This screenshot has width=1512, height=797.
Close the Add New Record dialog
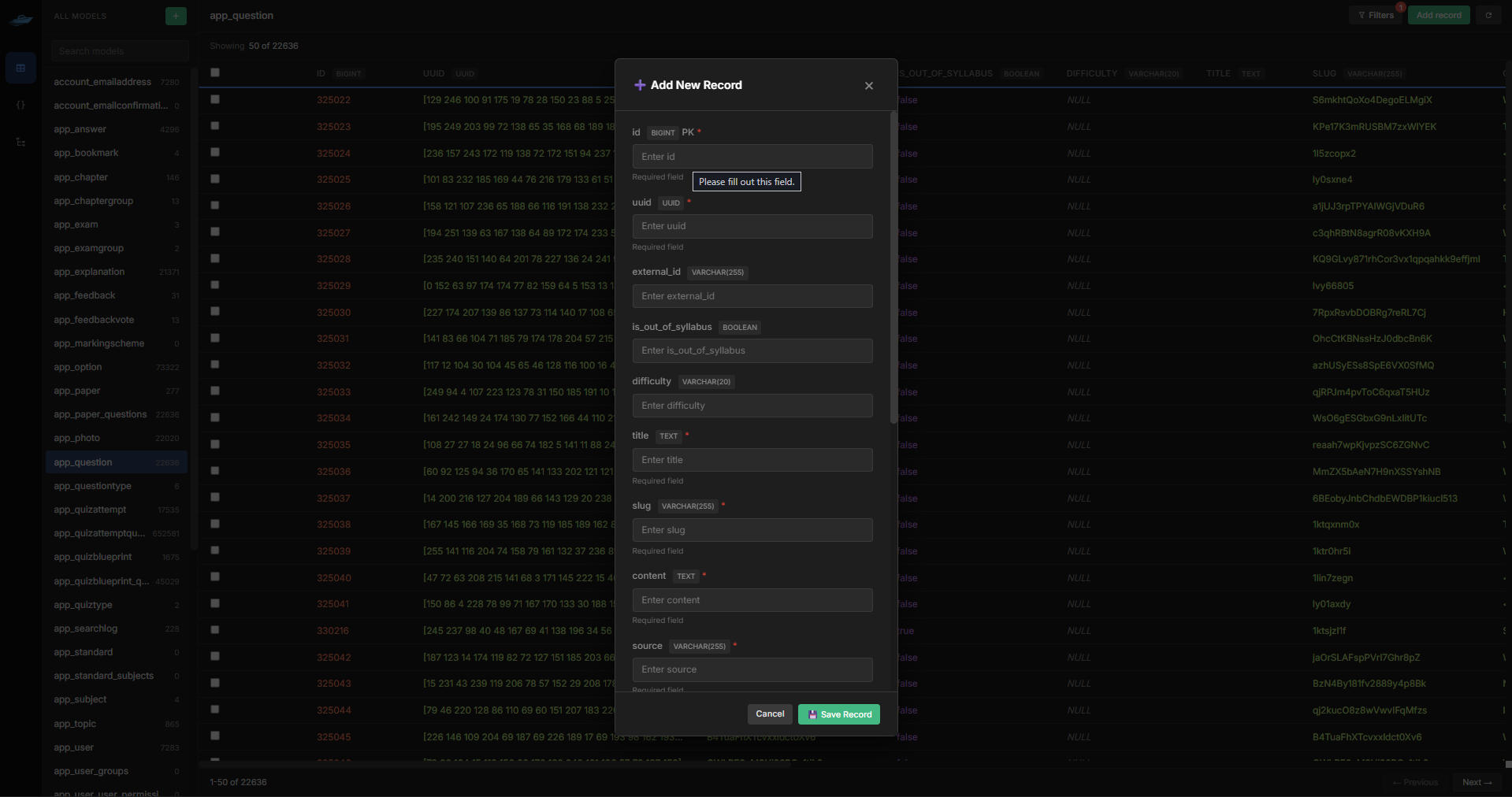(x=868, y=86)
